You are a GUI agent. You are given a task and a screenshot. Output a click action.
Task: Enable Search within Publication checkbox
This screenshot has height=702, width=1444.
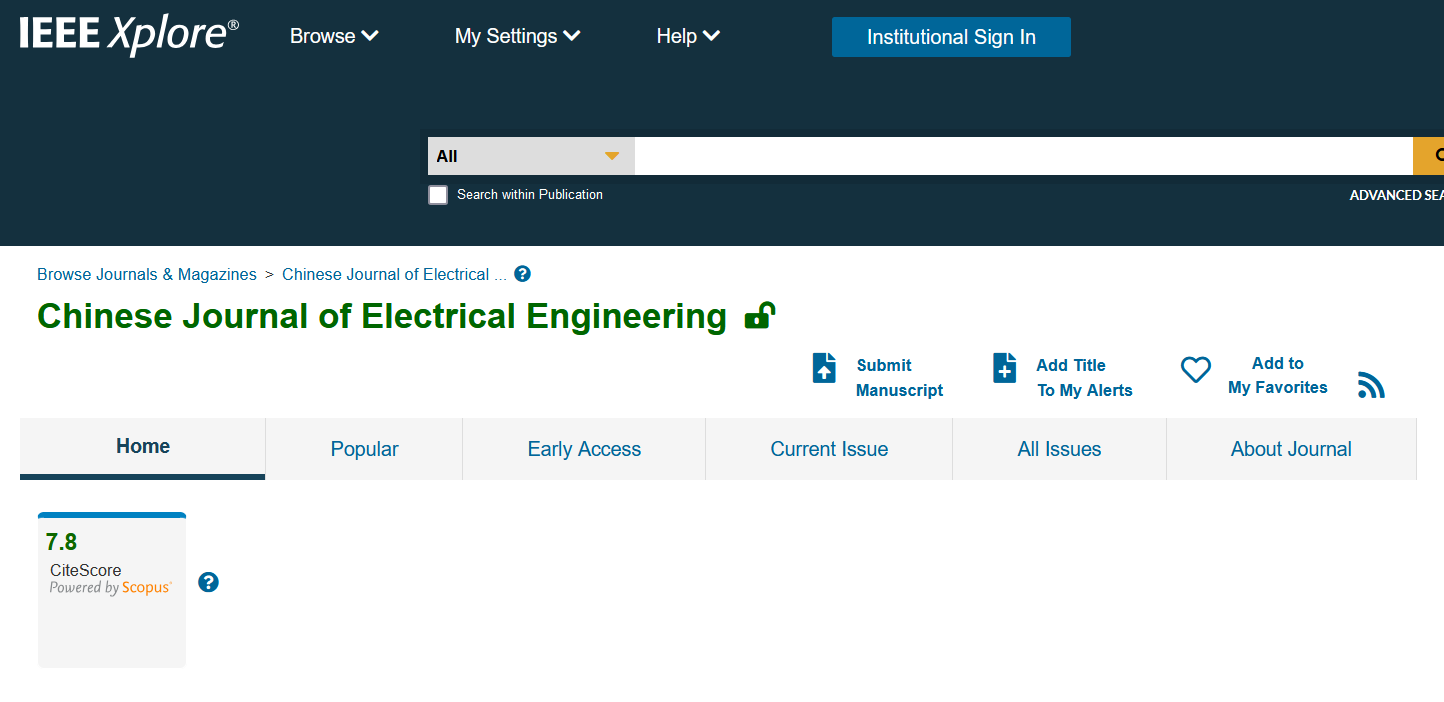click(438, 195)
